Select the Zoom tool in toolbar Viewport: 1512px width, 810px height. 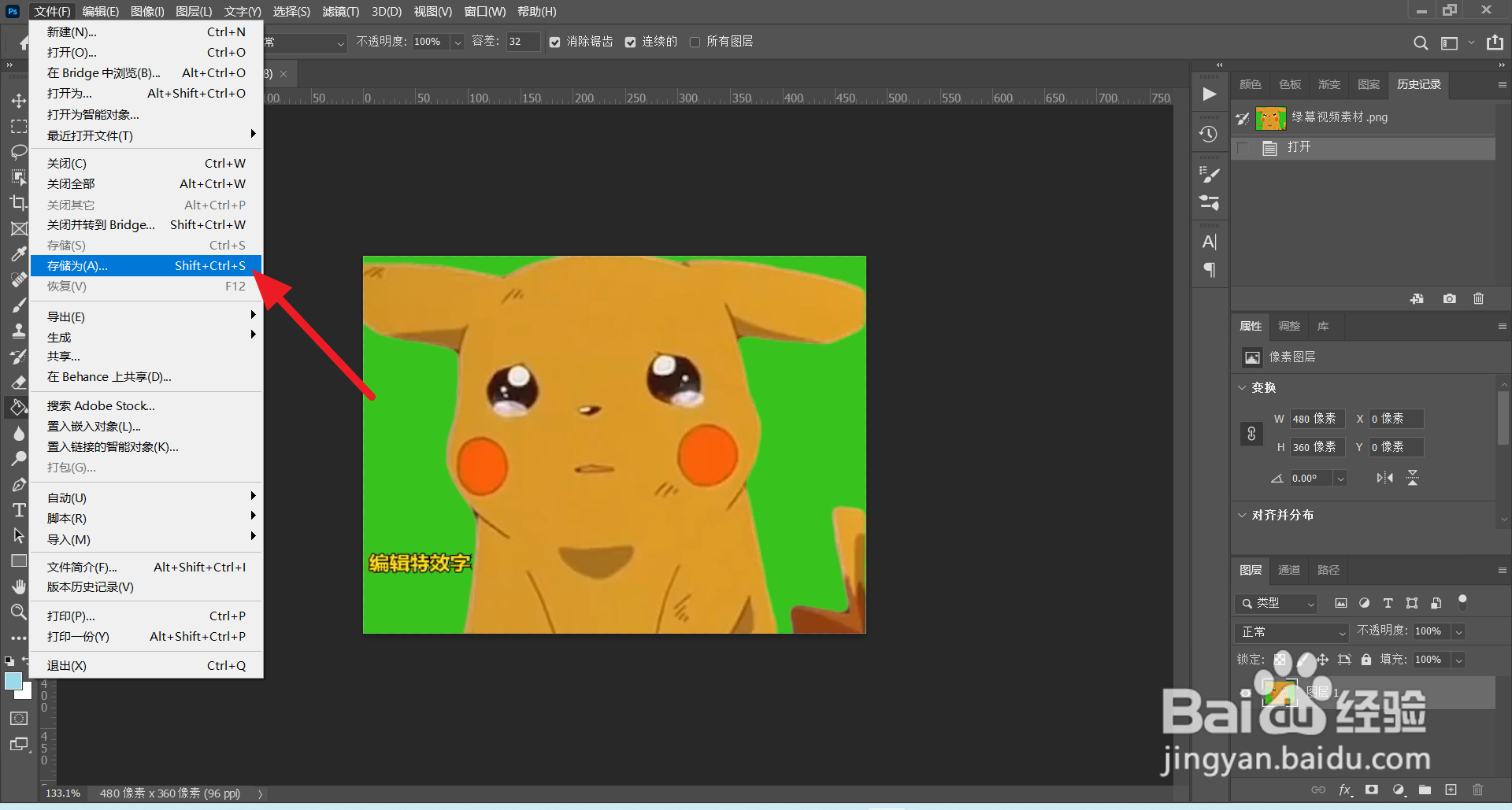[19, 612]
